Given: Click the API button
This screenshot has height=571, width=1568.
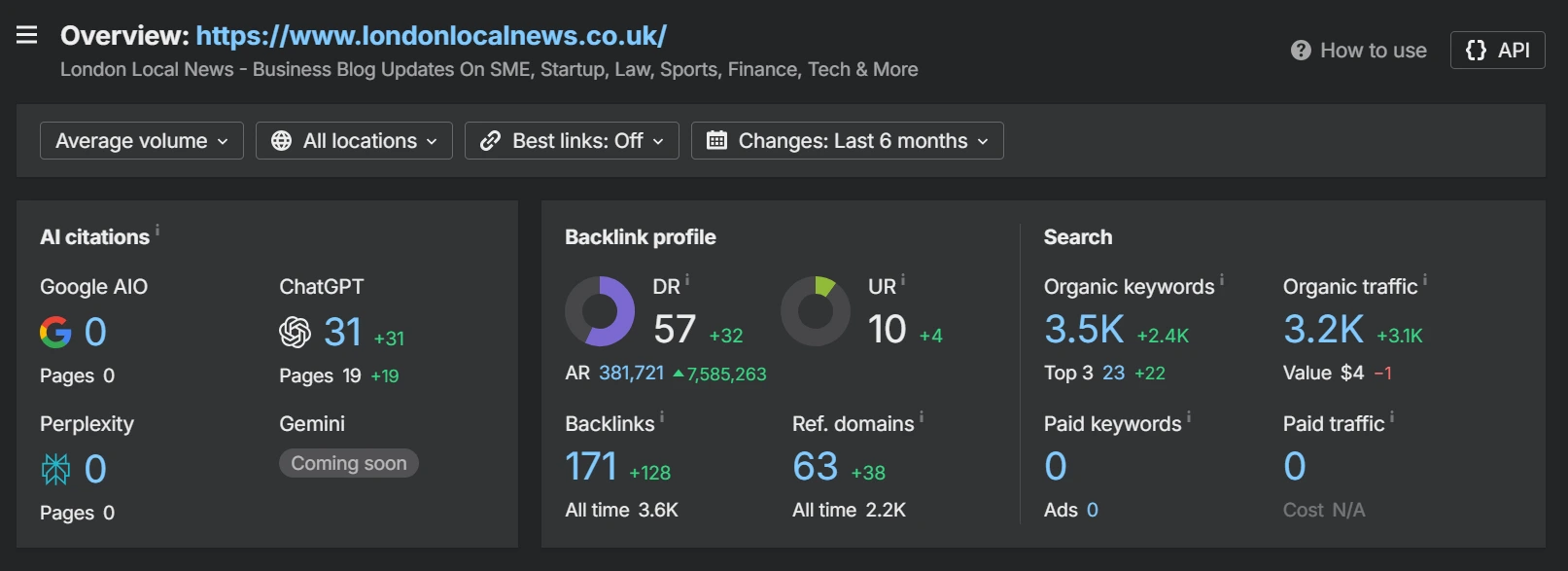Looking at the screenshot, I should (1498, 51).
